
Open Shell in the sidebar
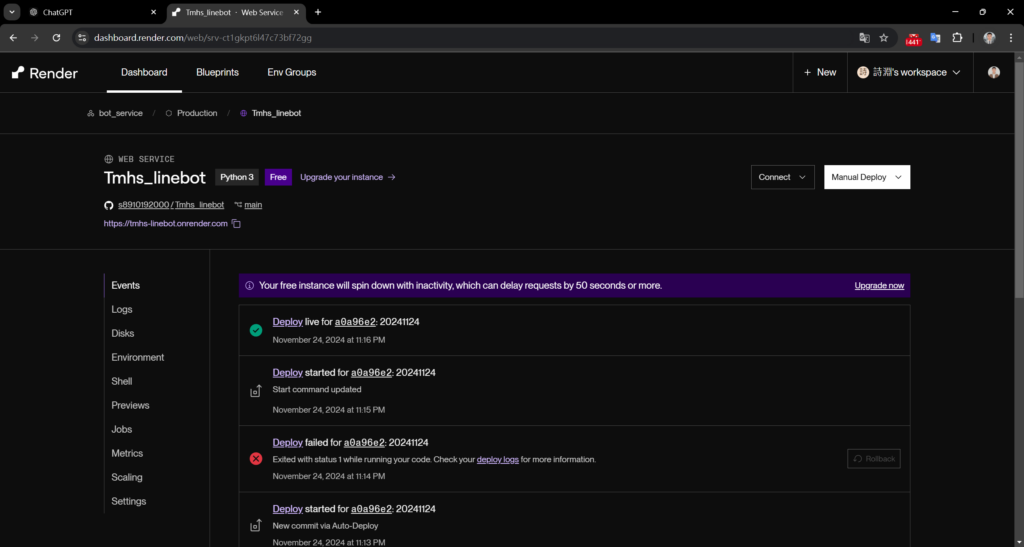pyautogui.click(x=121, y=381)
